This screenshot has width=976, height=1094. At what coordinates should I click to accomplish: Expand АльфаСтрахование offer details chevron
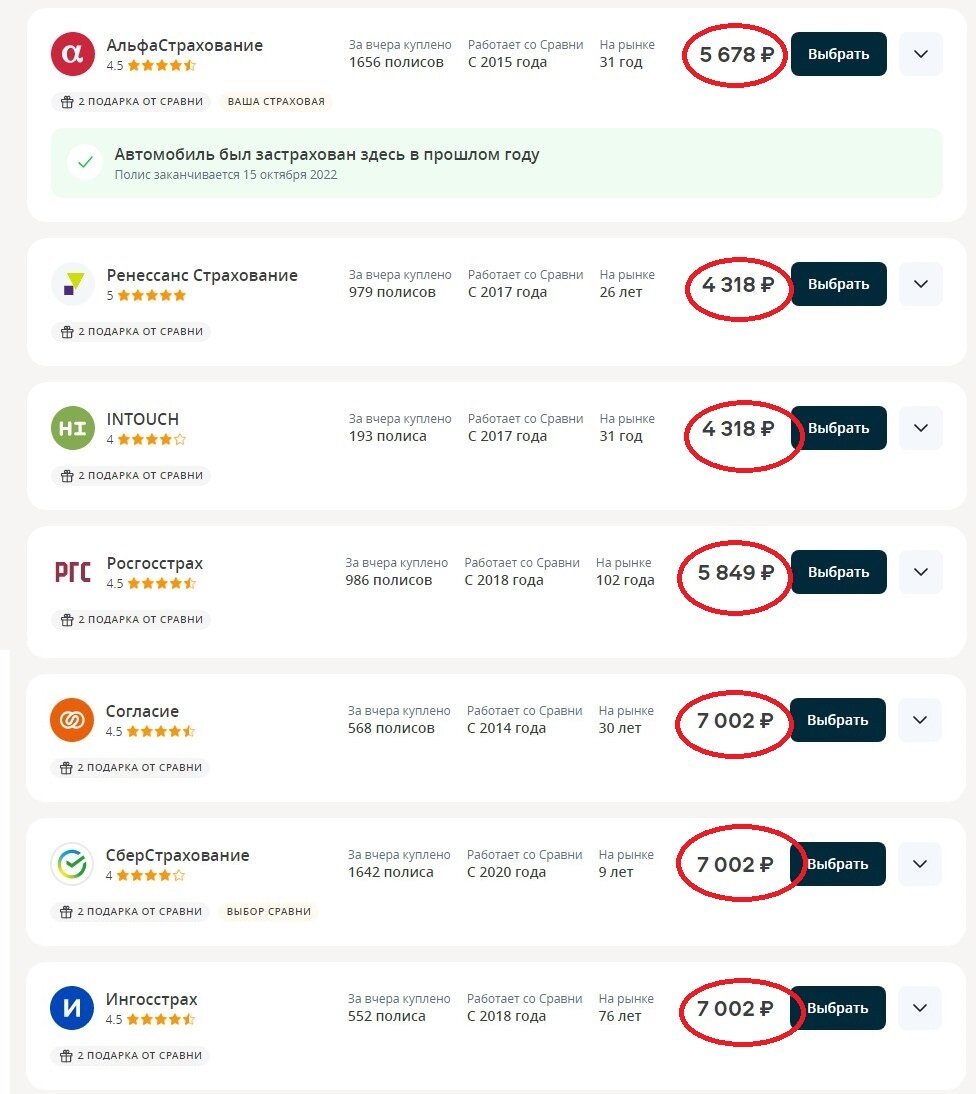[x=920, y=54]
